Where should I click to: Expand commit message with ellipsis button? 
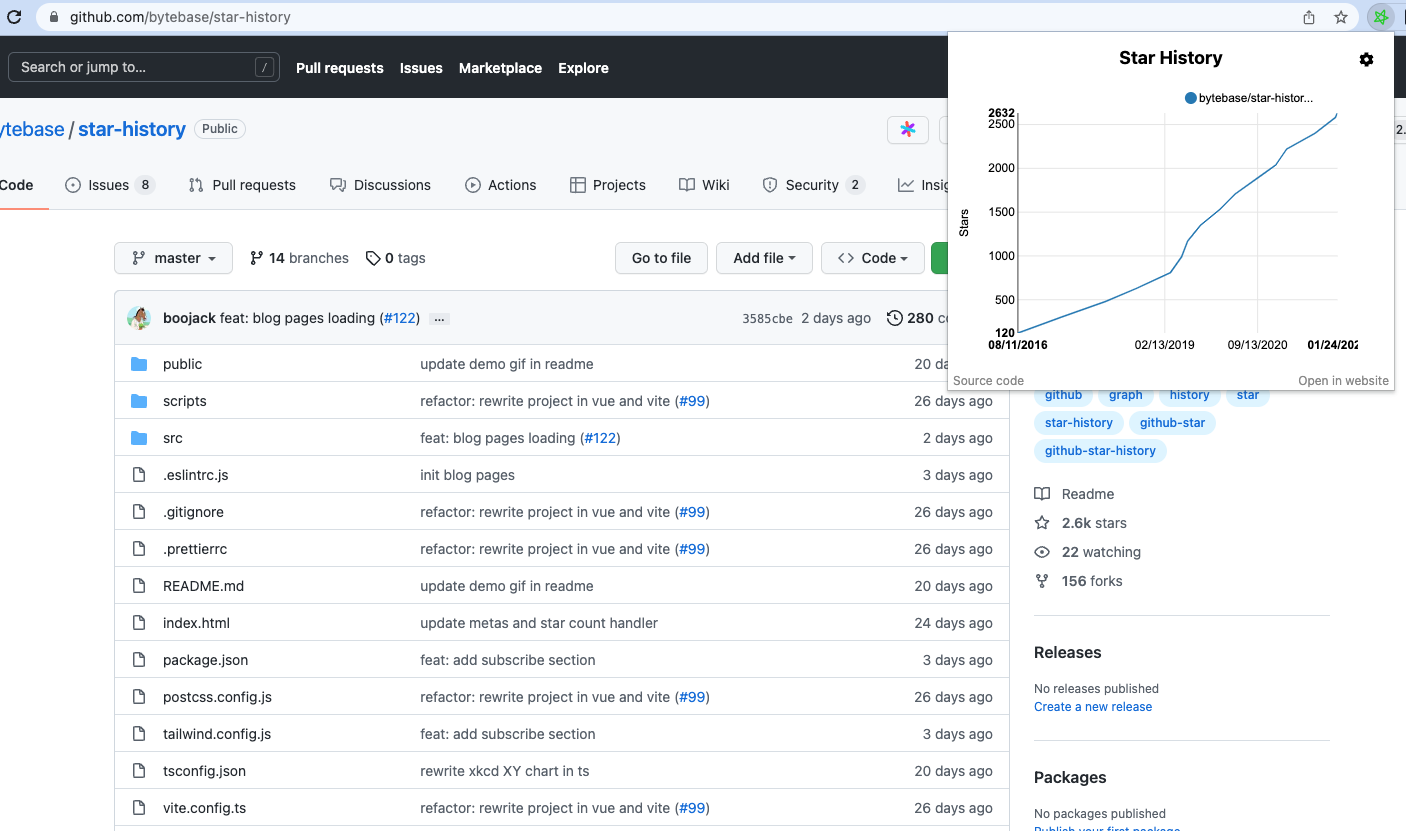point(439,319)
